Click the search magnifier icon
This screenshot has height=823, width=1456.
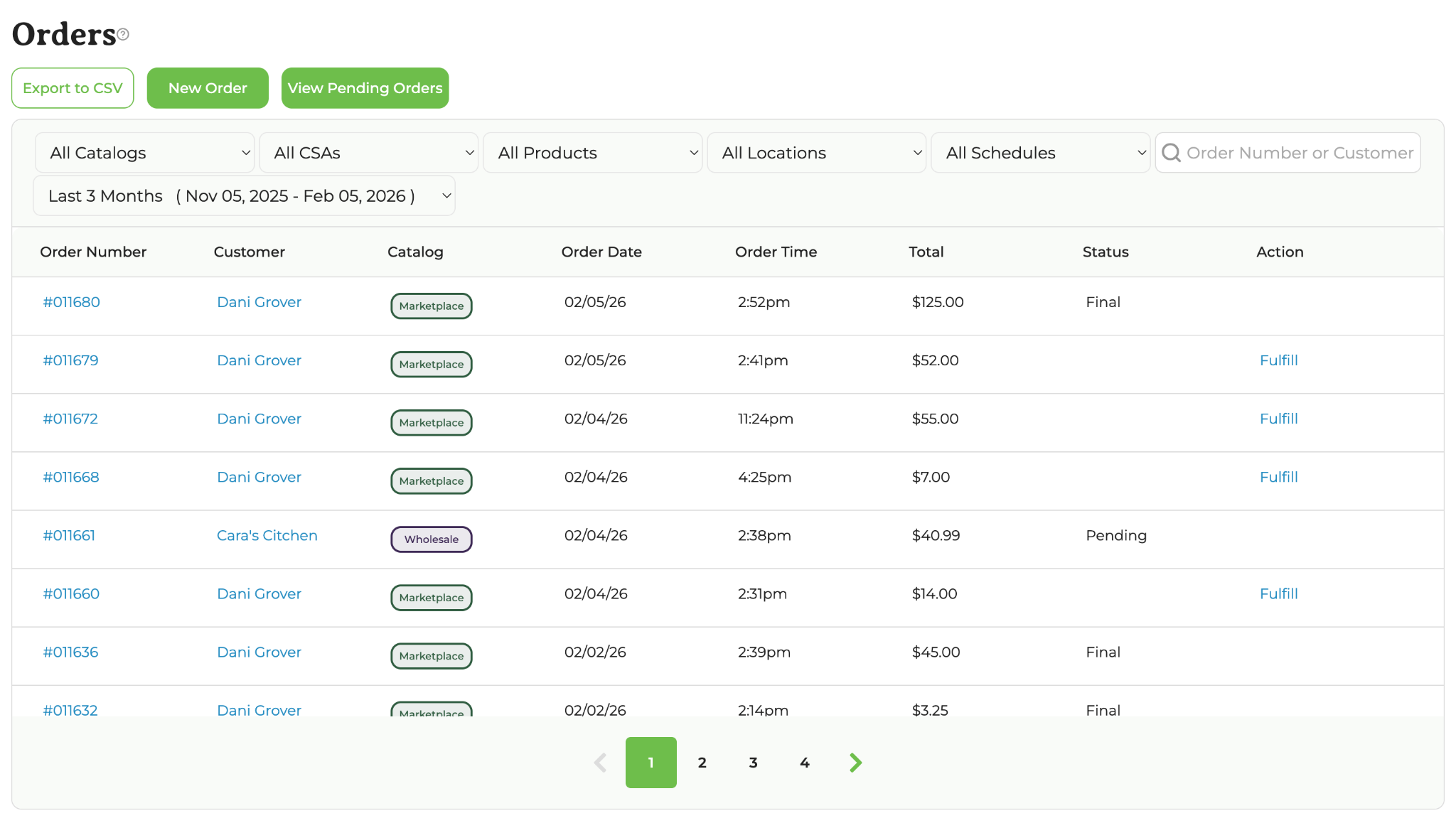[x=1171, y=153]
